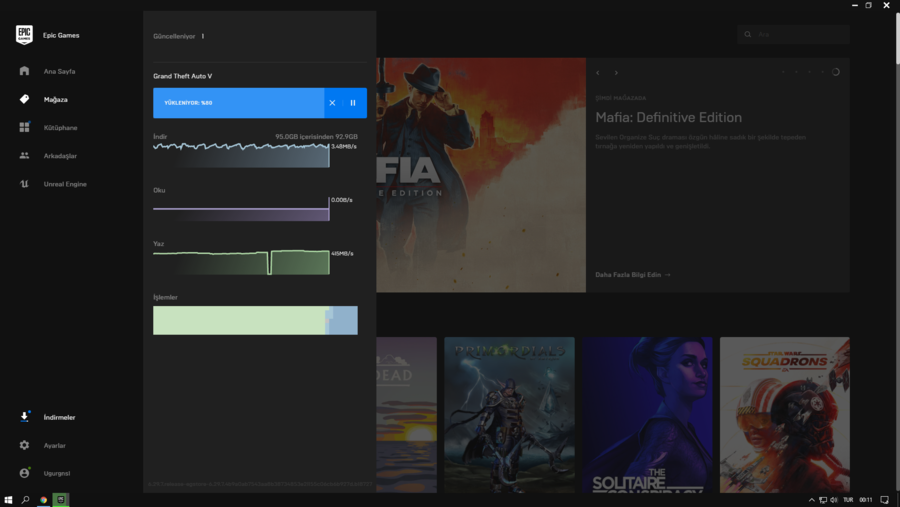Pause the Grand Theft Auto V download
This screenshot has height=507, width=900.
pyautogui.click(x=353, y=103)
